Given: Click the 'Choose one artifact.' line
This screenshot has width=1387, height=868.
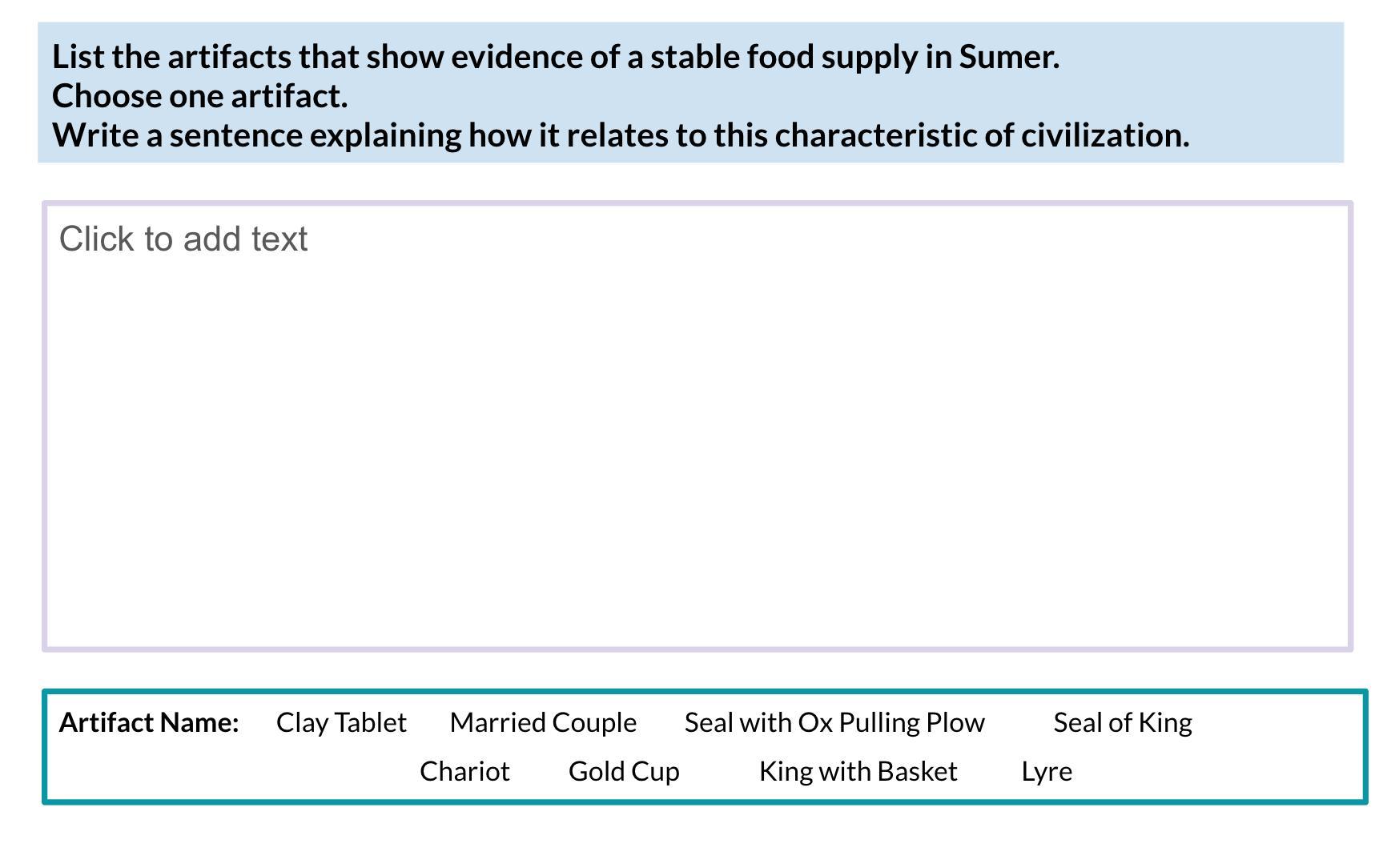Looking at the screenshot, I should coord(200,96).
